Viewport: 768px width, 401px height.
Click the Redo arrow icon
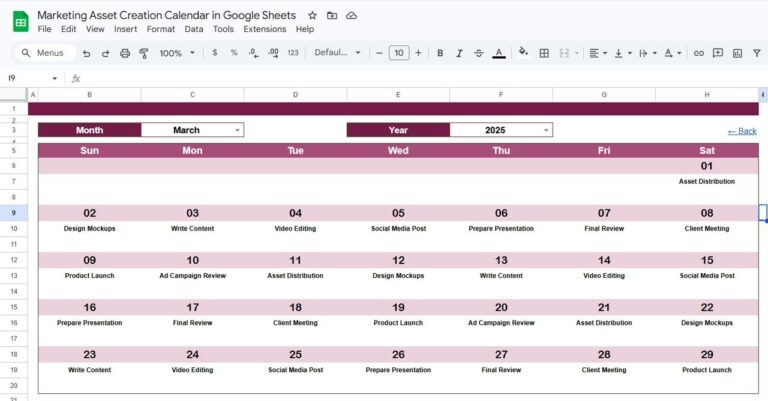click(105, 53)
